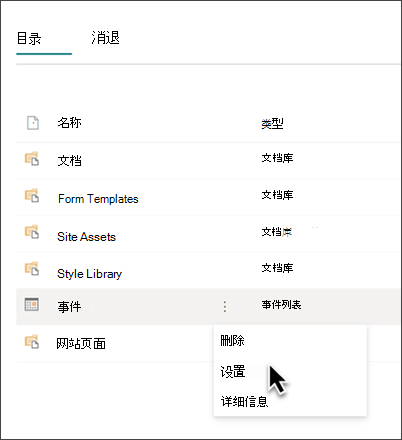
Task: Click the 文档库 type cell for Form Templates
Action: tap(277, 195)
